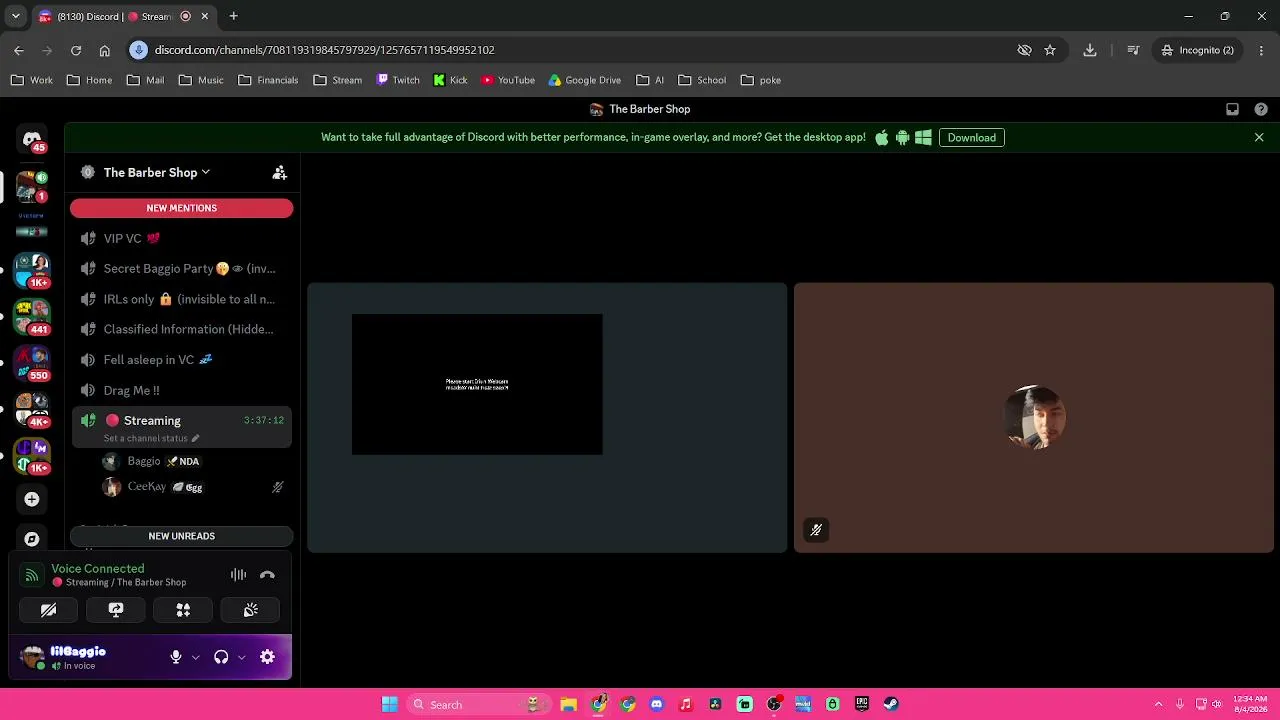Viewport: 1280px width, 720px height.
Task: Open the Discover servers compass icon
Action: [32, 539]
